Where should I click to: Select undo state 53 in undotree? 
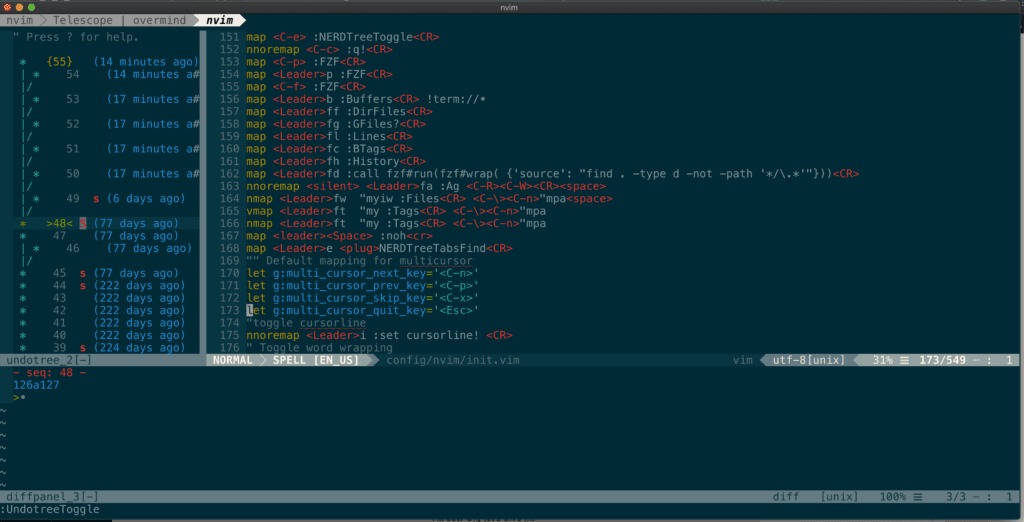[x=72, y=99]
